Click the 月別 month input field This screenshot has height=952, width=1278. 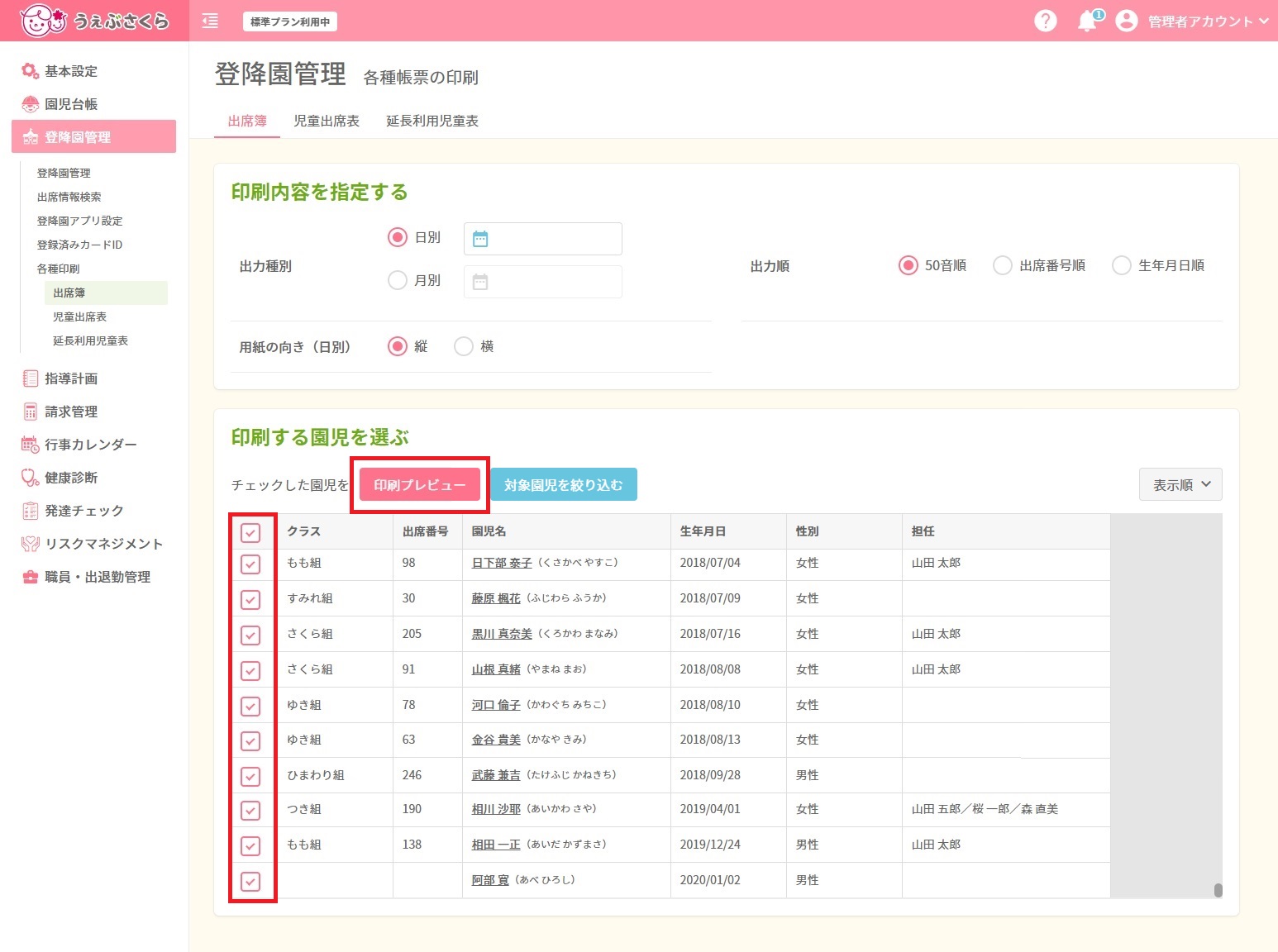[x=543, y=282]
